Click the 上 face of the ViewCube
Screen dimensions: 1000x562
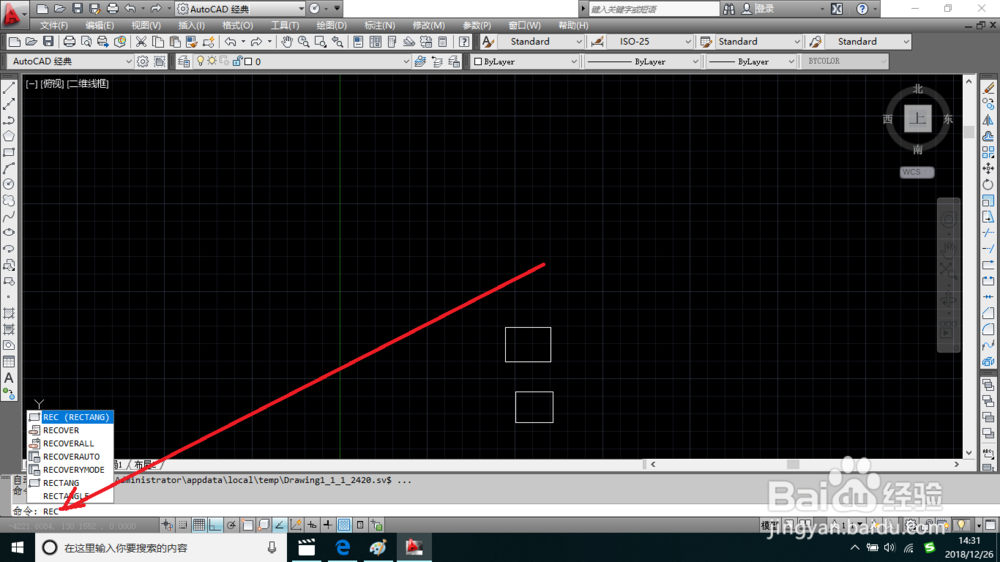tap(917, 119)
